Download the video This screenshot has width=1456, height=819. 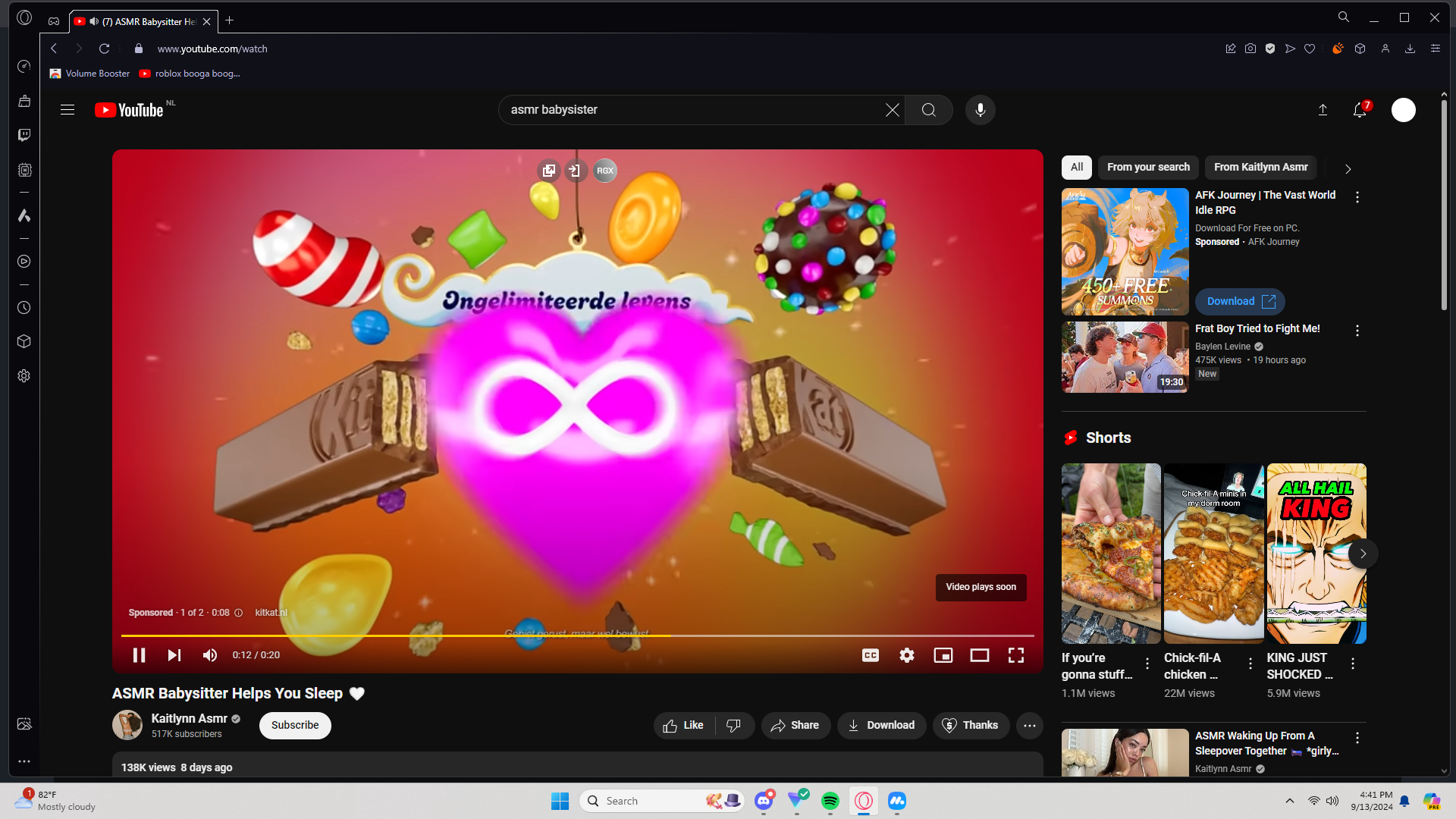pyautogui.click(x=881, y=726)
